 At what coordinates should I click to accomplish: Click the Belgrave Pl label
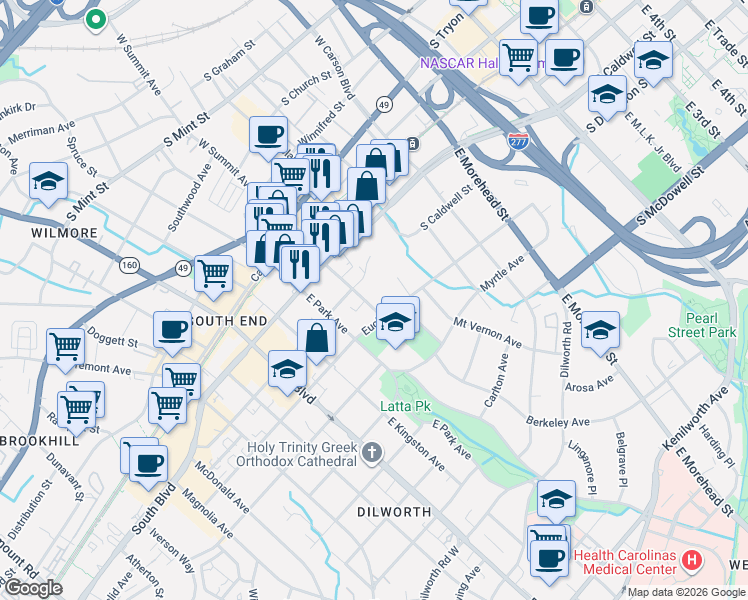621,460
